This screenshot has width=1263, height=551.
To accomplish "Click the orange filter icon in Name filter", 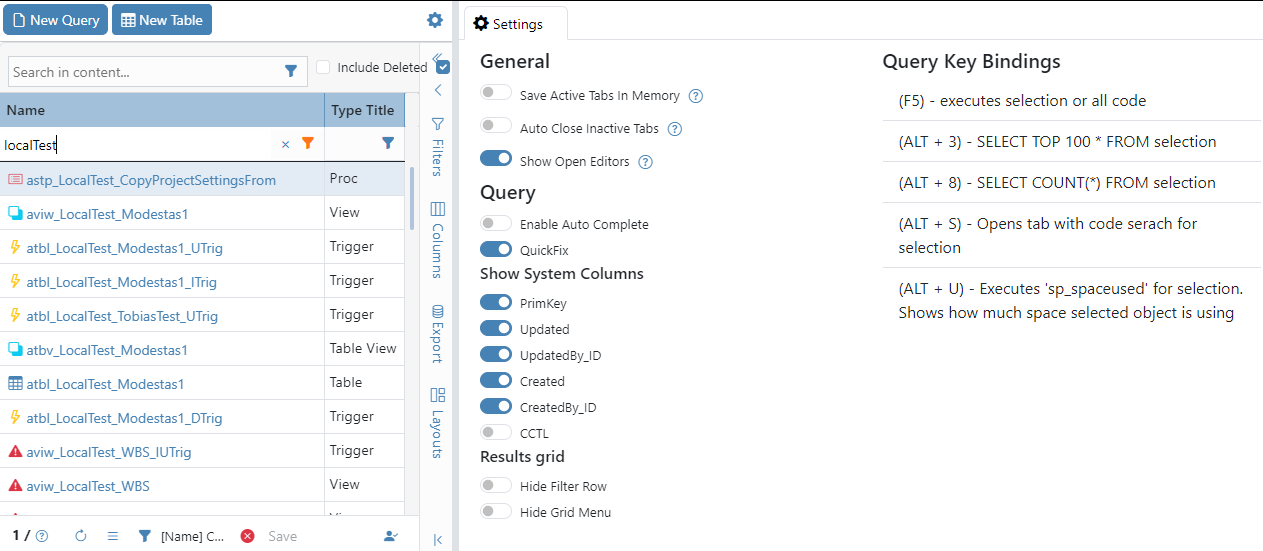I will coord(308,144).
